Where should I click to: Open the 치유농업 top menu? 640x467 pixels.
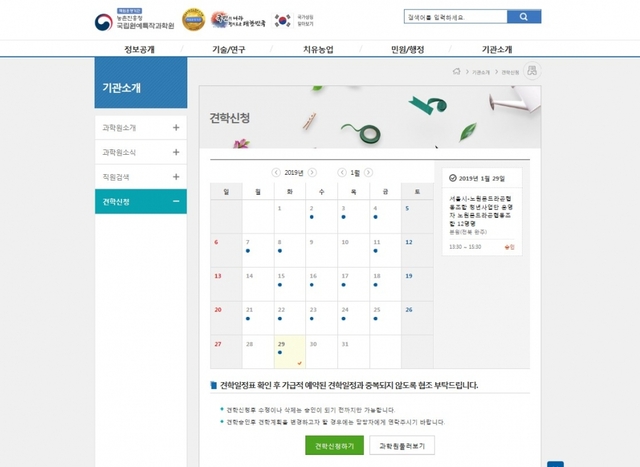pos(318,49)
